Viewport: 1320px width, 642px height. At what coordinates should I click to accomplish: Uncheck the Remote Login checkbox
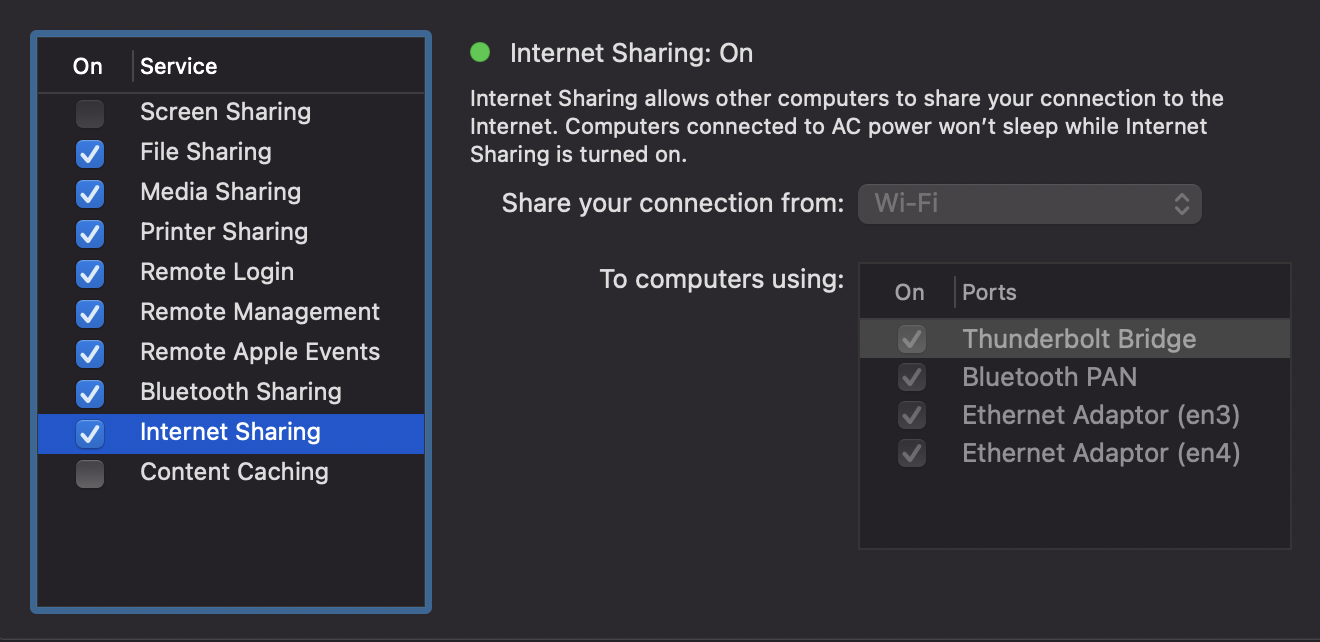[90, 273]
